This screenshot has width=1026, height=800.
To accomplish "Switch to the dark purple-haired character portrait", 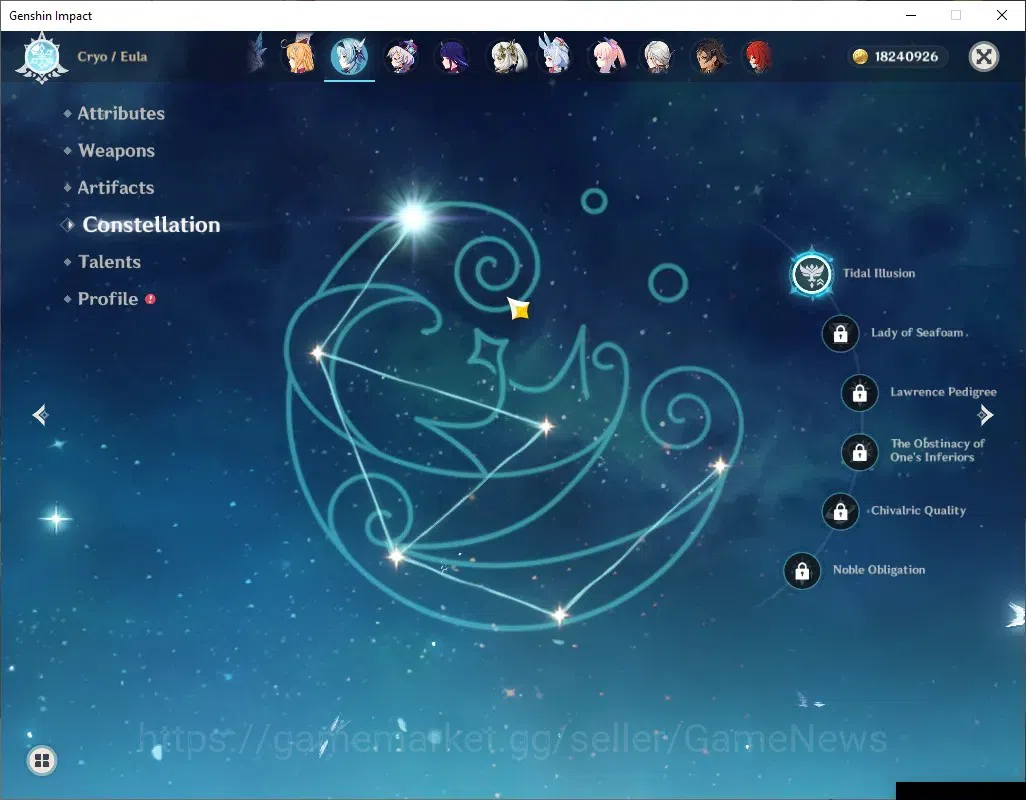I will click(452, 56).
